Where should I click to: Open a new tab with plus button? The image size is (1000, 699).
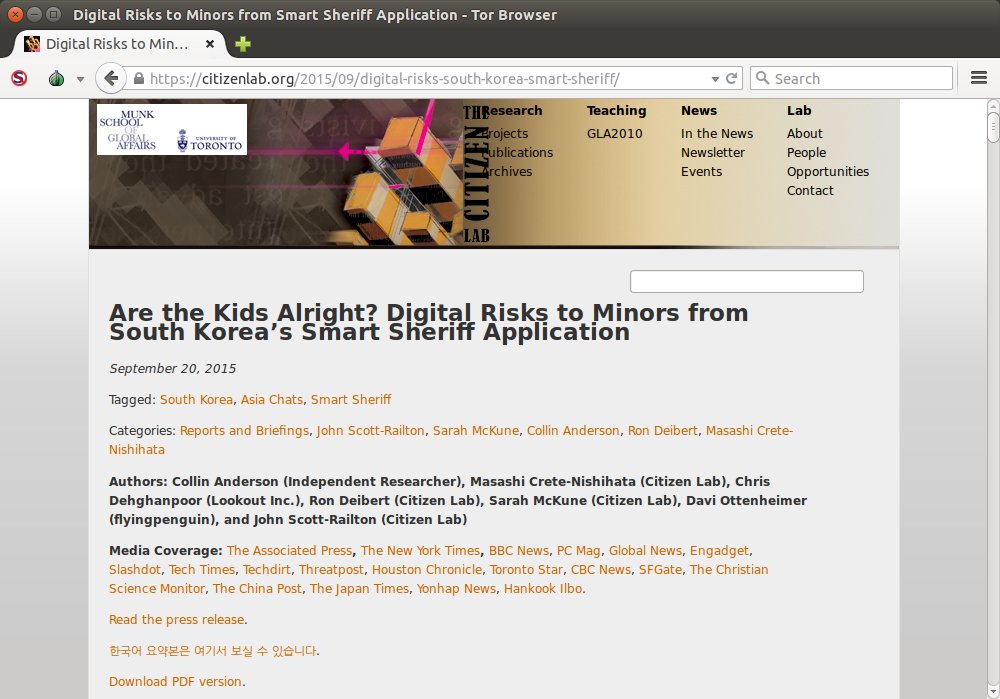tap(243, 44)
